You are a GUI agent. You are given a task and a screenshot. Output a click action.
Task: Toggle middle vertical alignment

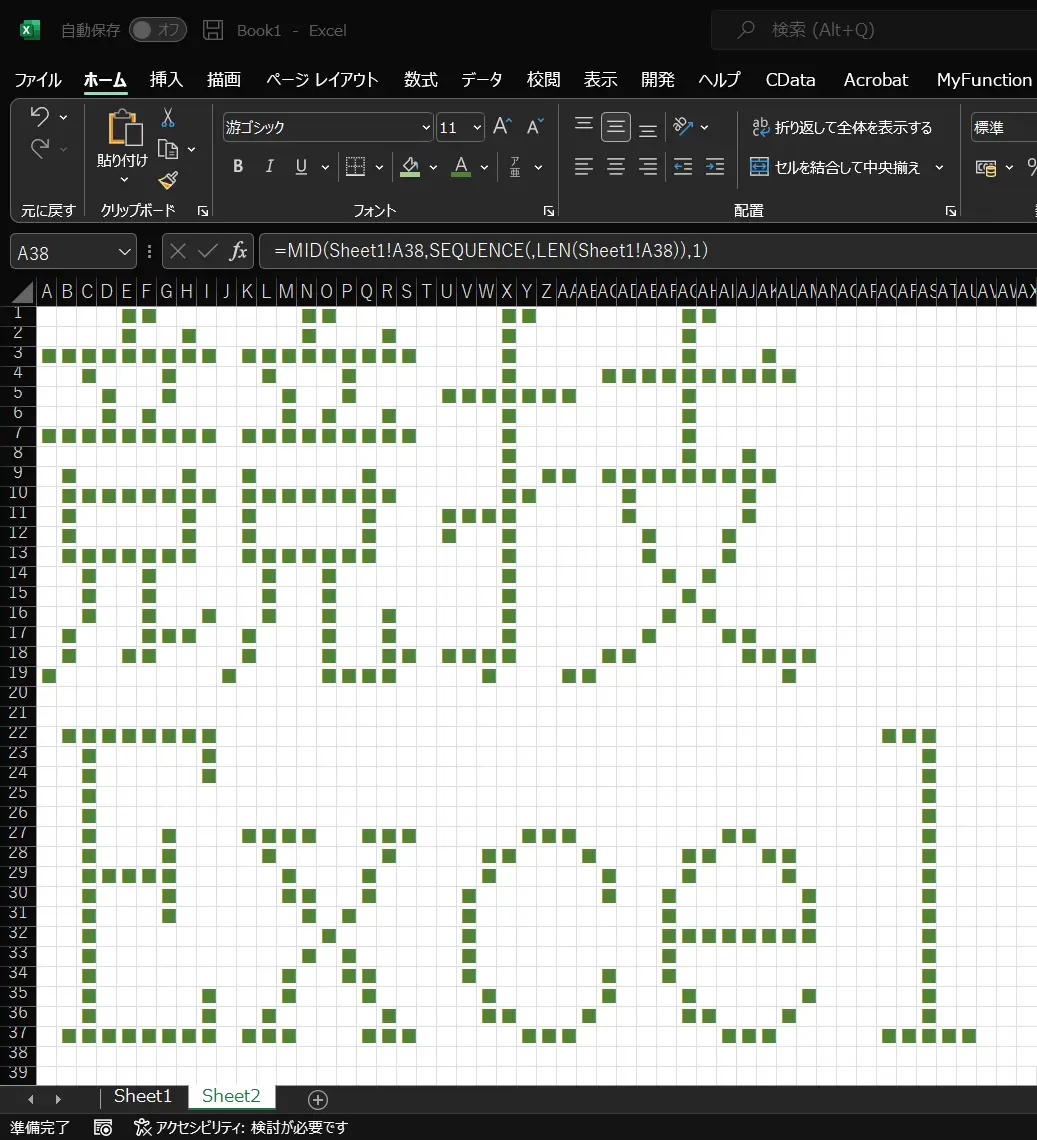[615, 127]
